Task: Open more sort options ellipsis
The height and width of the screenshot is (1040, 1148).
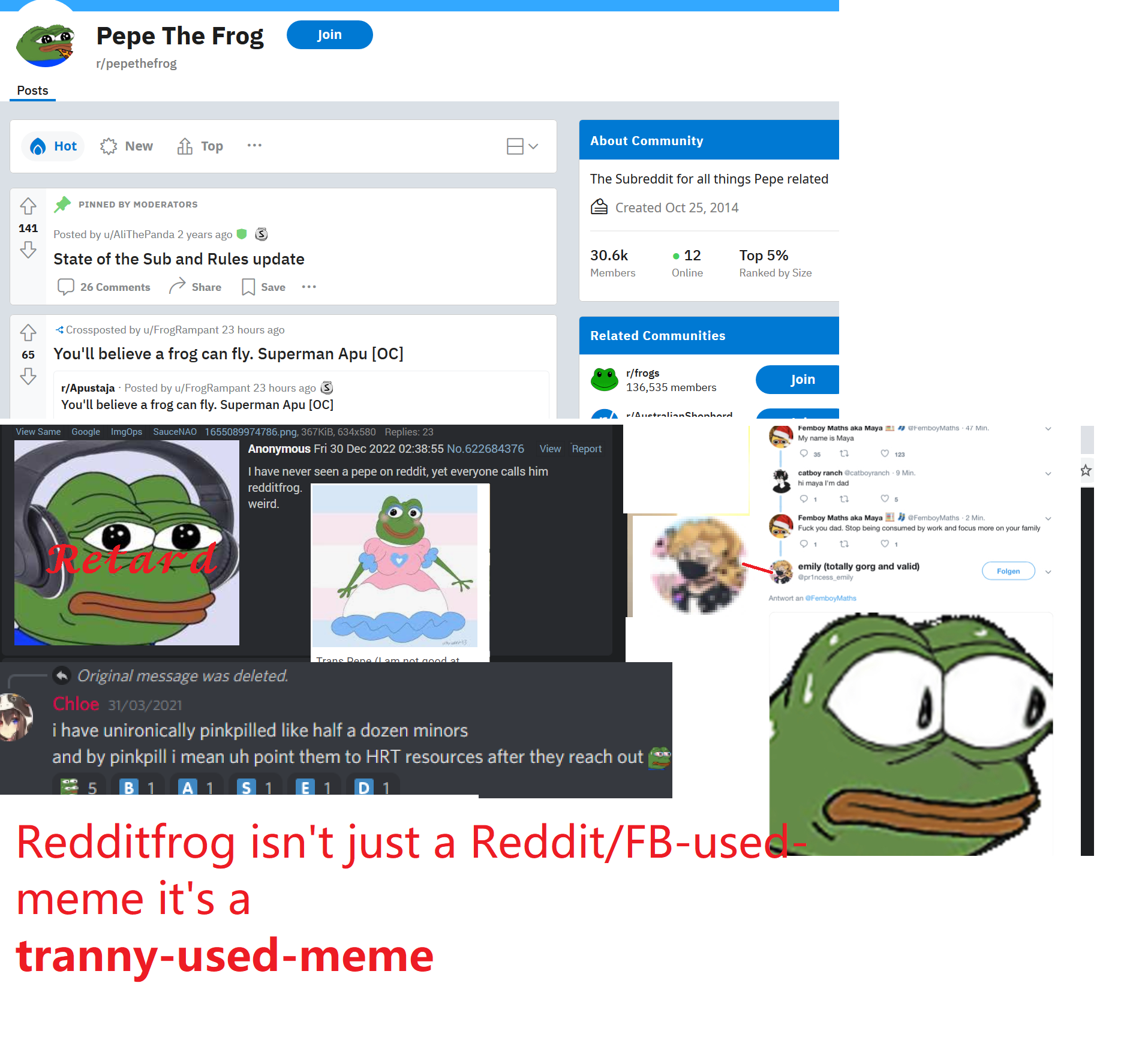Action: coord(254,146)
